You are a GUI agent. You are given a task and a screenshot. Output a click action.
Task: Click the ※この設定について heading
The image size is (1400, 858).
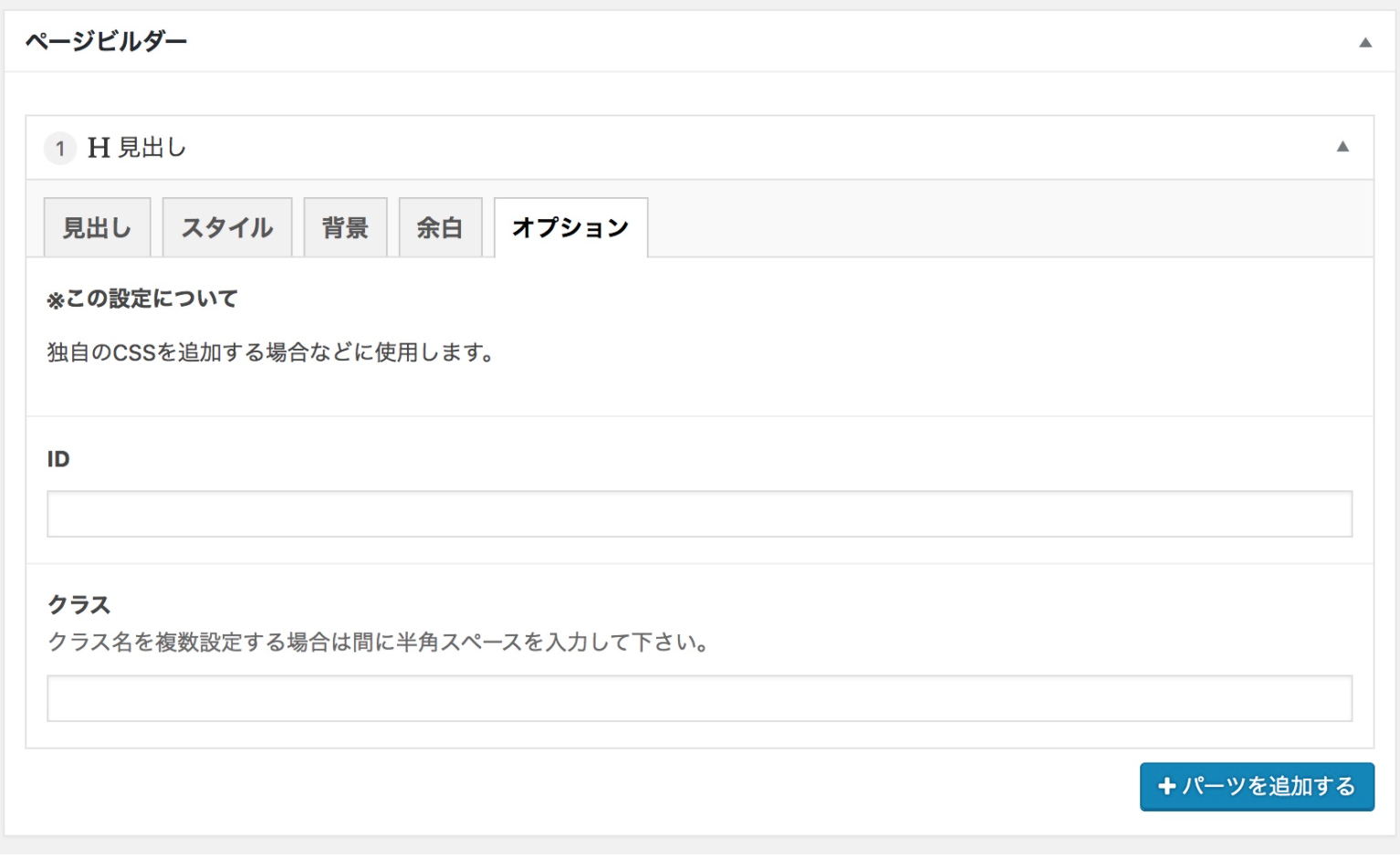[142, 298]
